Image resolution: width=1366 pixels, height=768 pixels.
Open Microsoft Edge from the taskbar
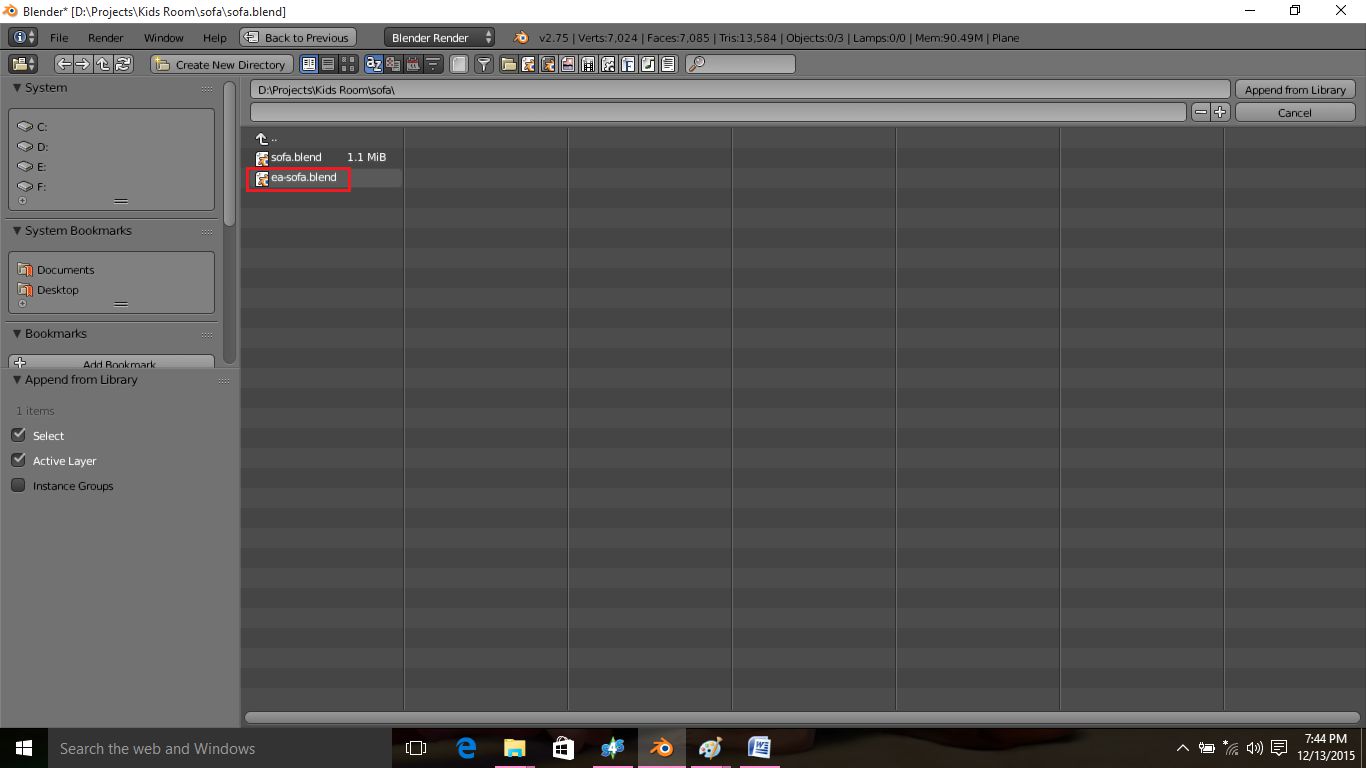(466, 748)
